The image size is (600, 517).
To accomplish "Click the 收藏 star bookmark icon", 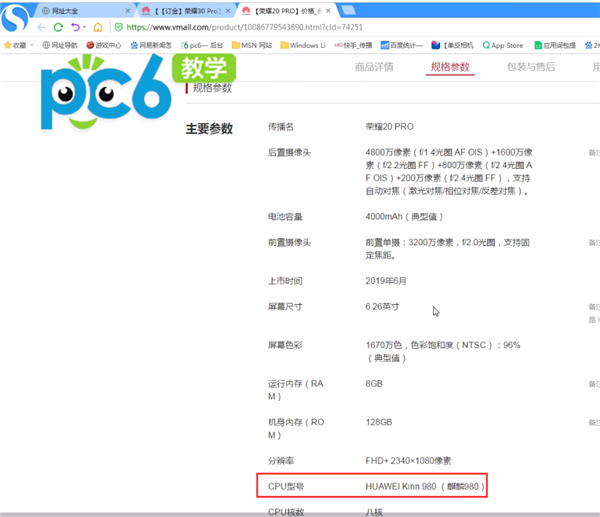I will tap(7, 45).
